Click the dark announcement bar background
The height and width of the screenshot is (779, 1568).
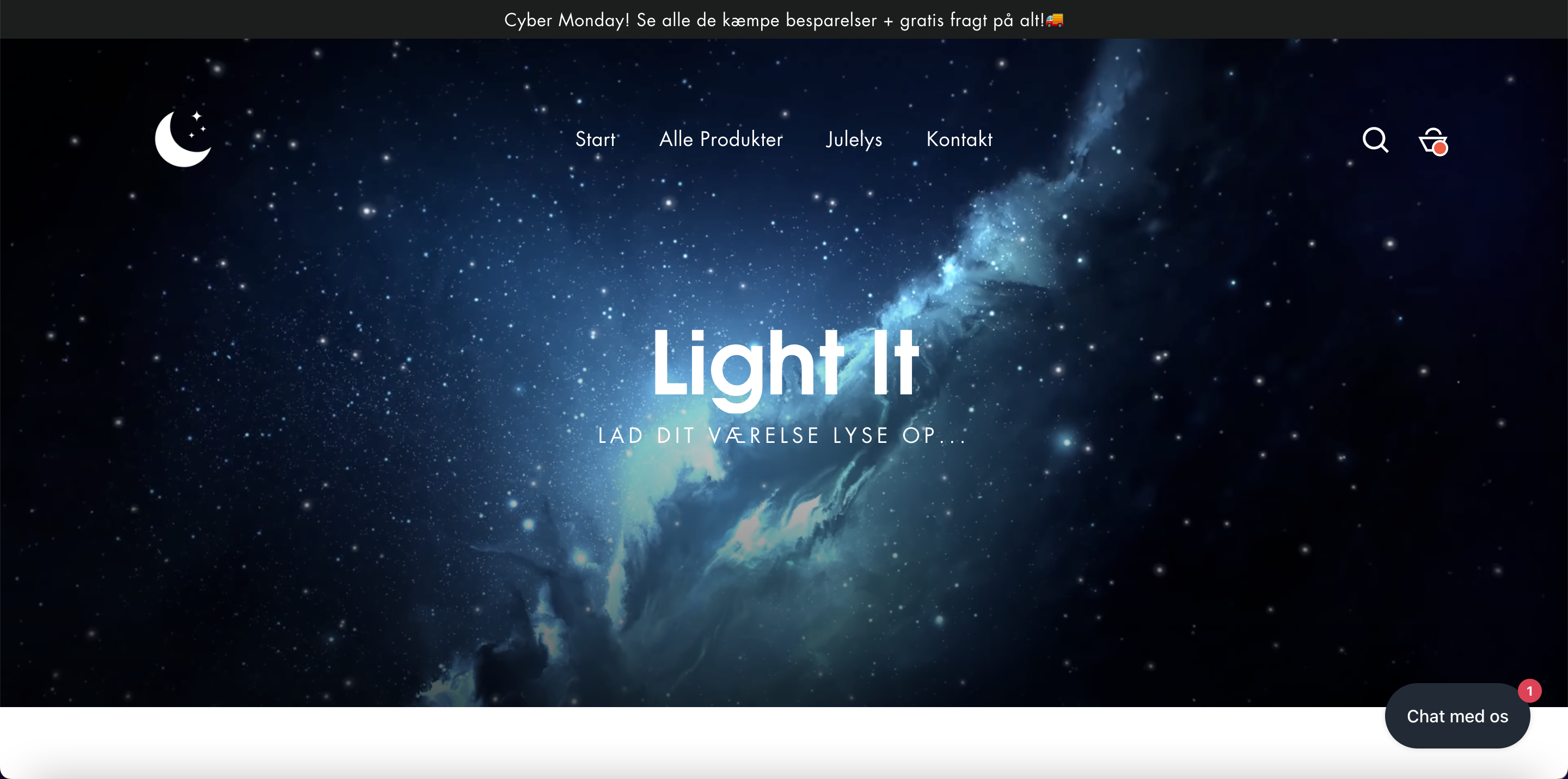pyautogui.click(x=243, y=20)
